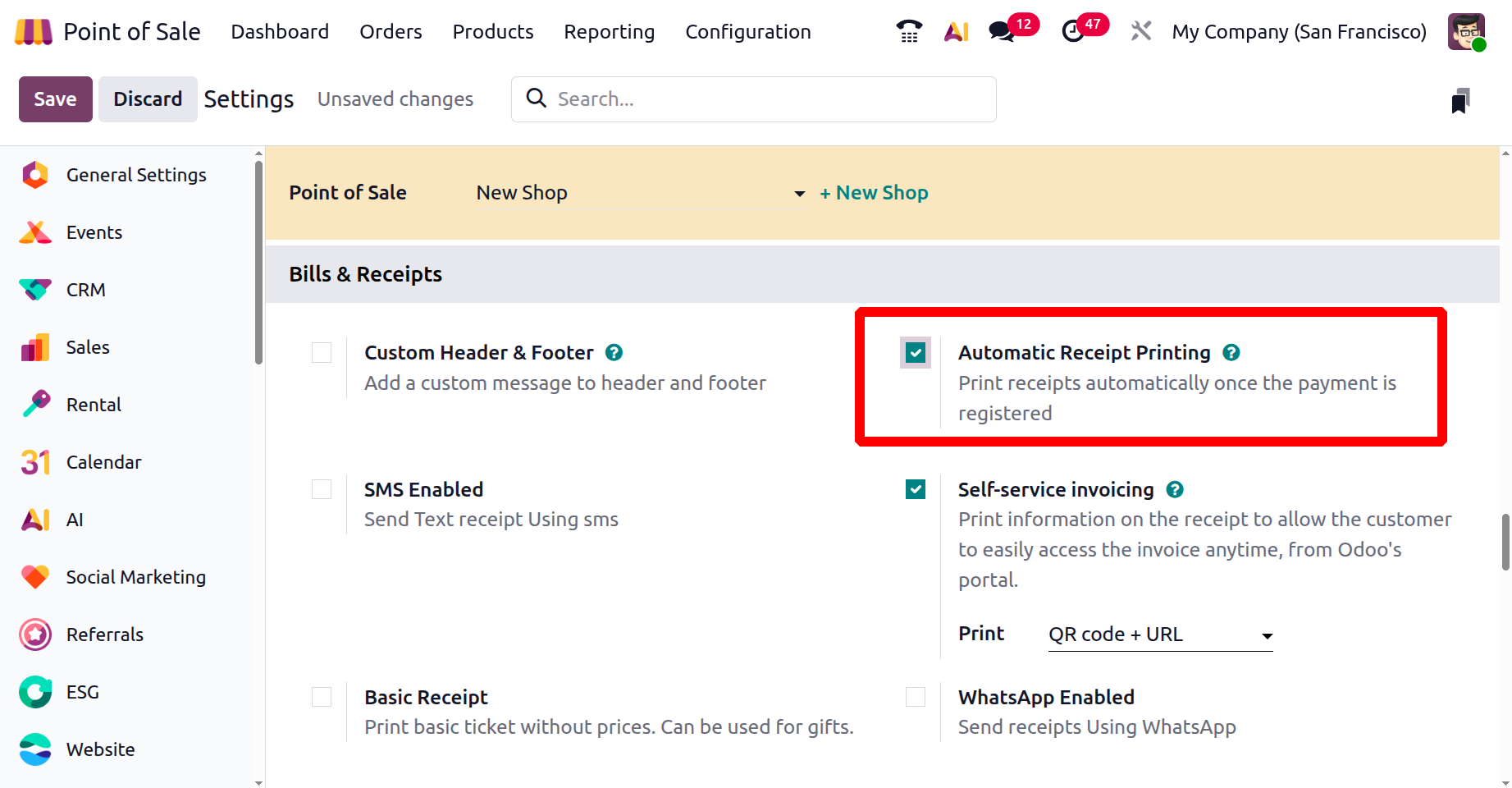
Task: Uncheck Automatic Receipt Printing
Action: 916,353
